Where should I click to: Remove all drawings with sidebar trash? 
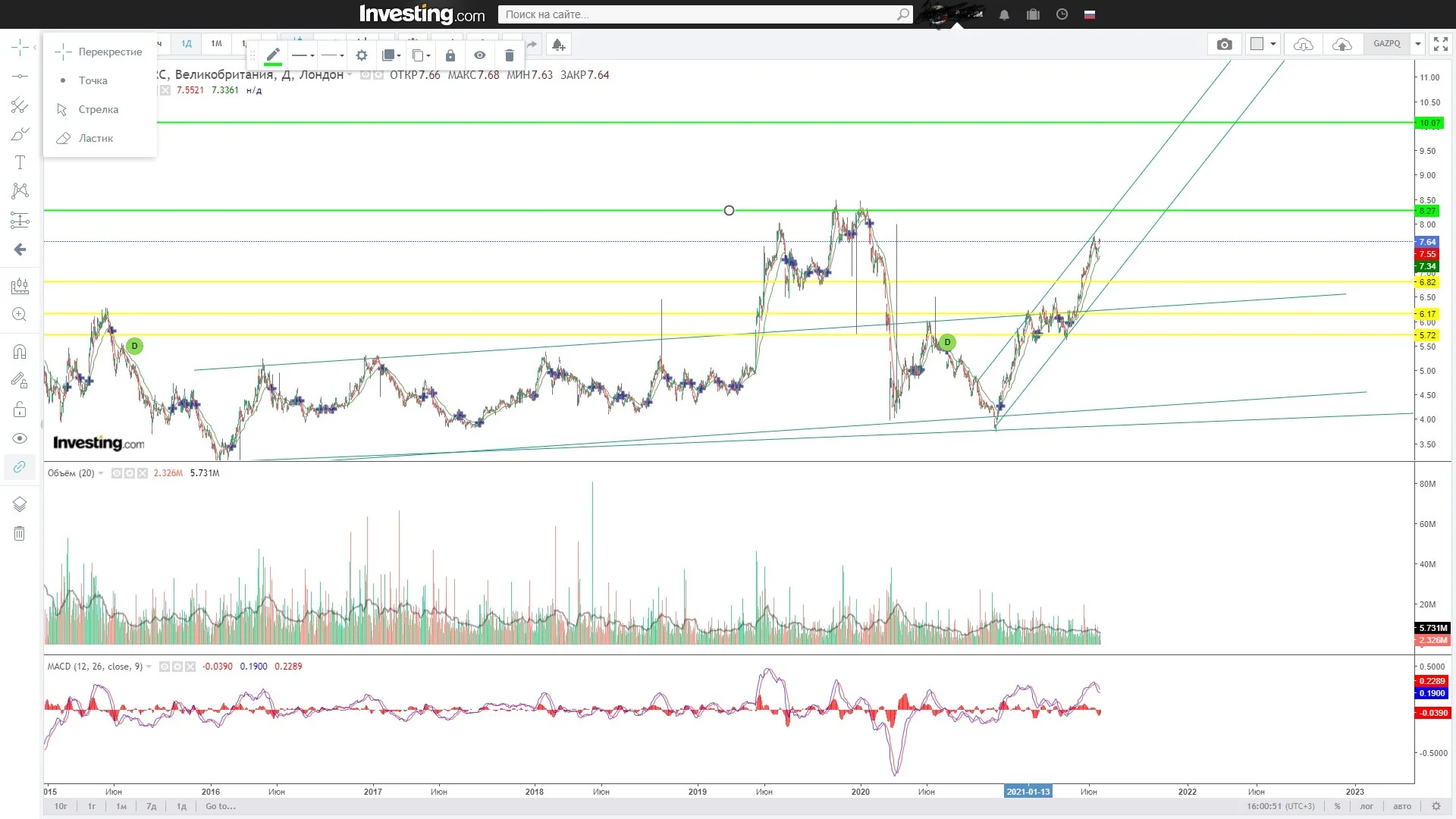pos(20,534)
